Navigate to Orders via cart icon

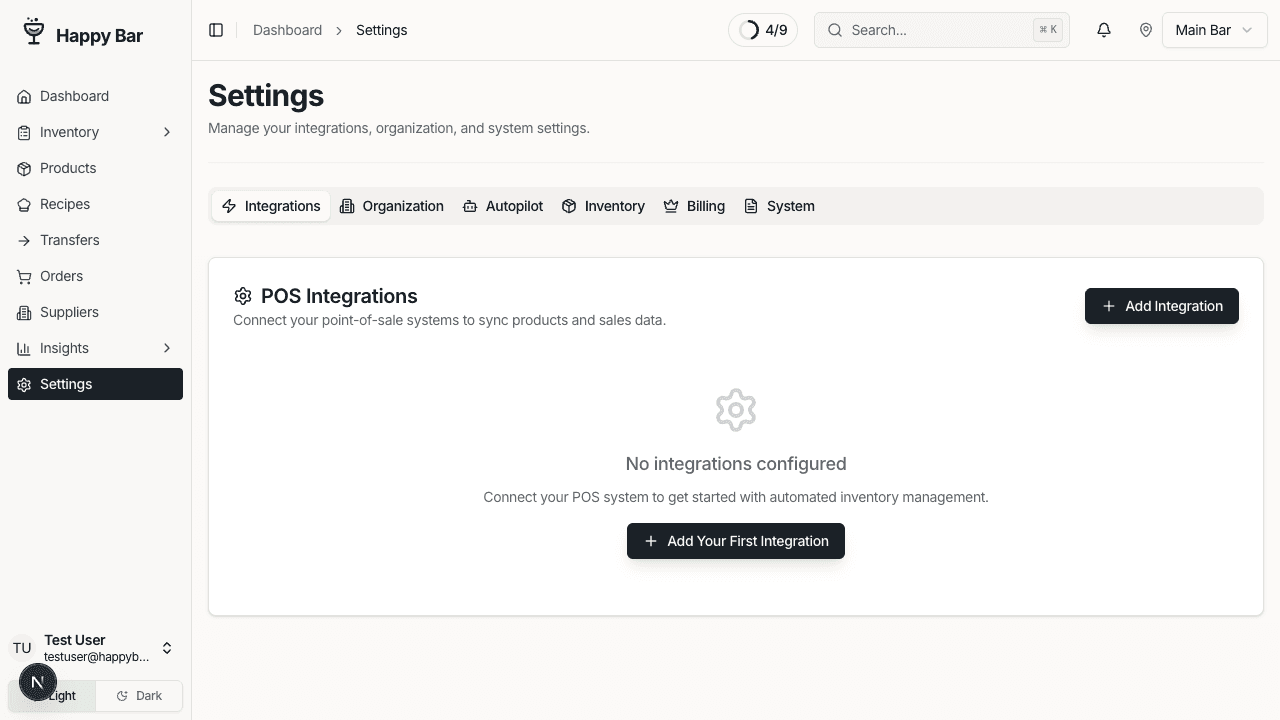tap(61, 276)
